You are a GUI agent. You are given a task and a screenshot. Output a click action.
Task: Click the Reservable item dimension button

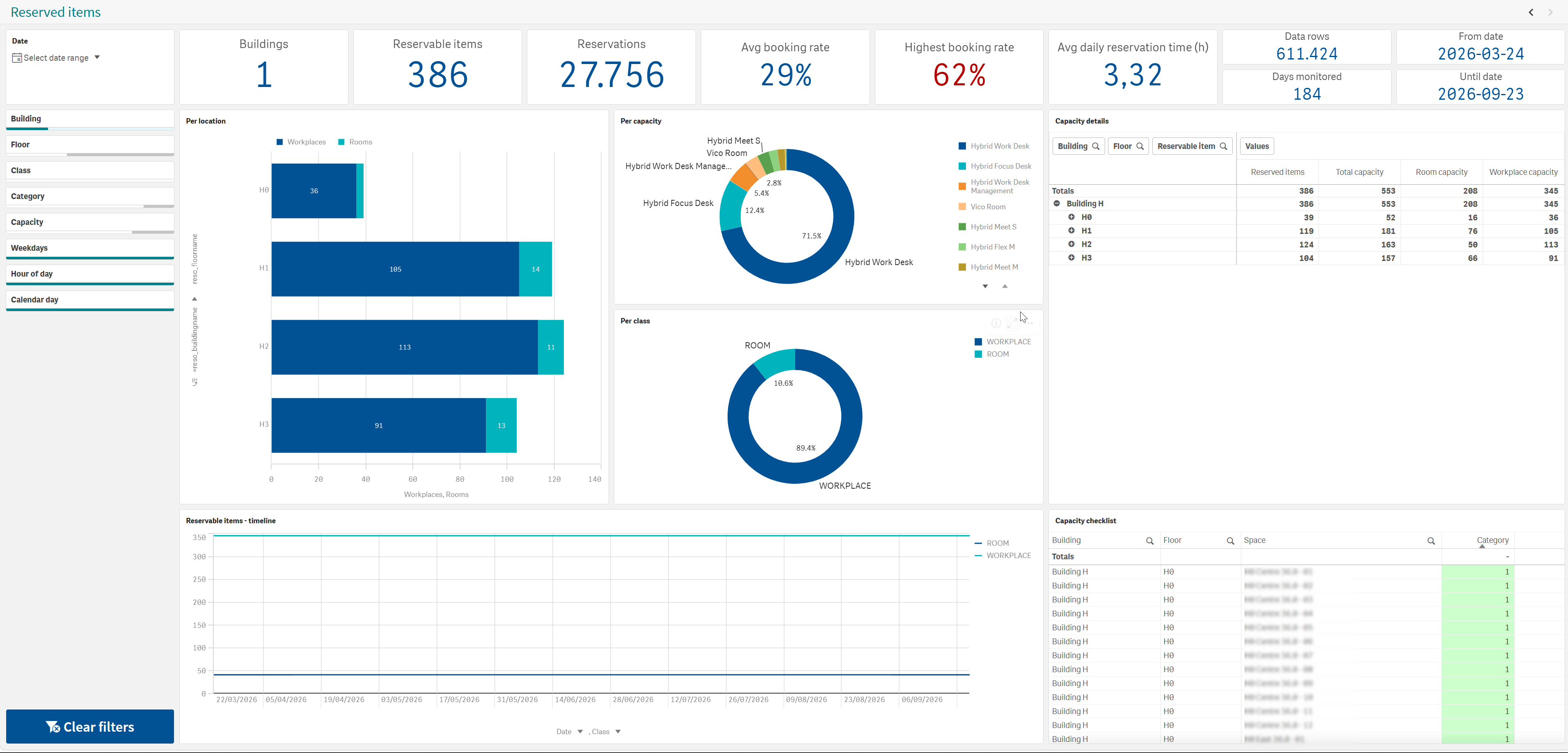point(1192,146)
